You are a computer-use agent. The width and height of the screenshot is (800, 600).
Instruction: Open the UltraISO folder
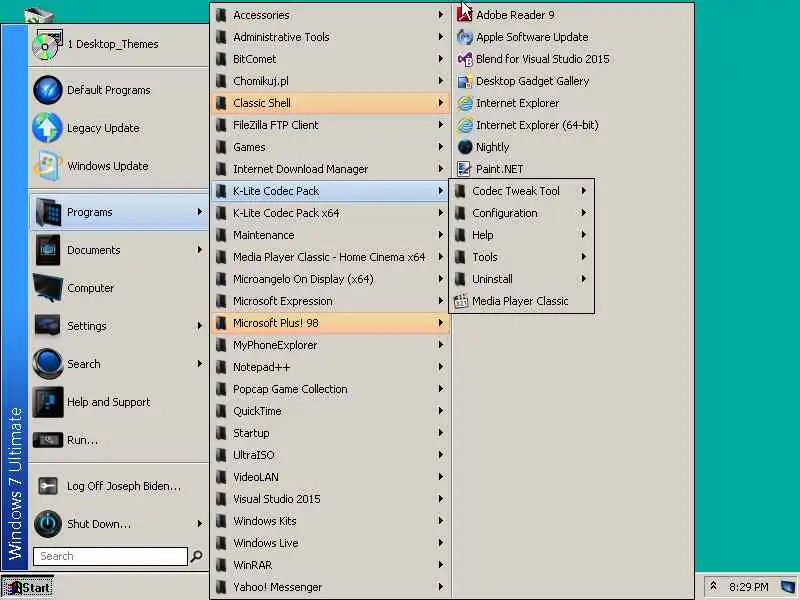click(330, 455)
